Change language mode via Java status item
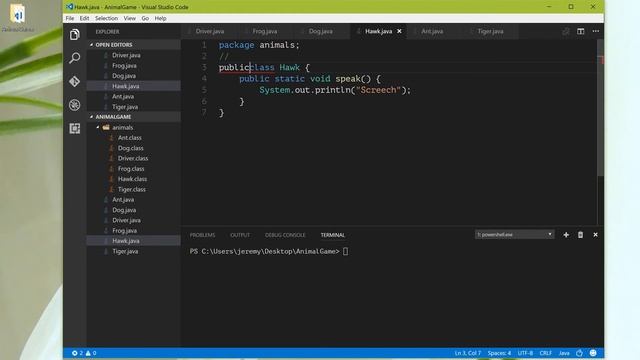The height and width of the screenshot is (360, 640). pos(564,353)
